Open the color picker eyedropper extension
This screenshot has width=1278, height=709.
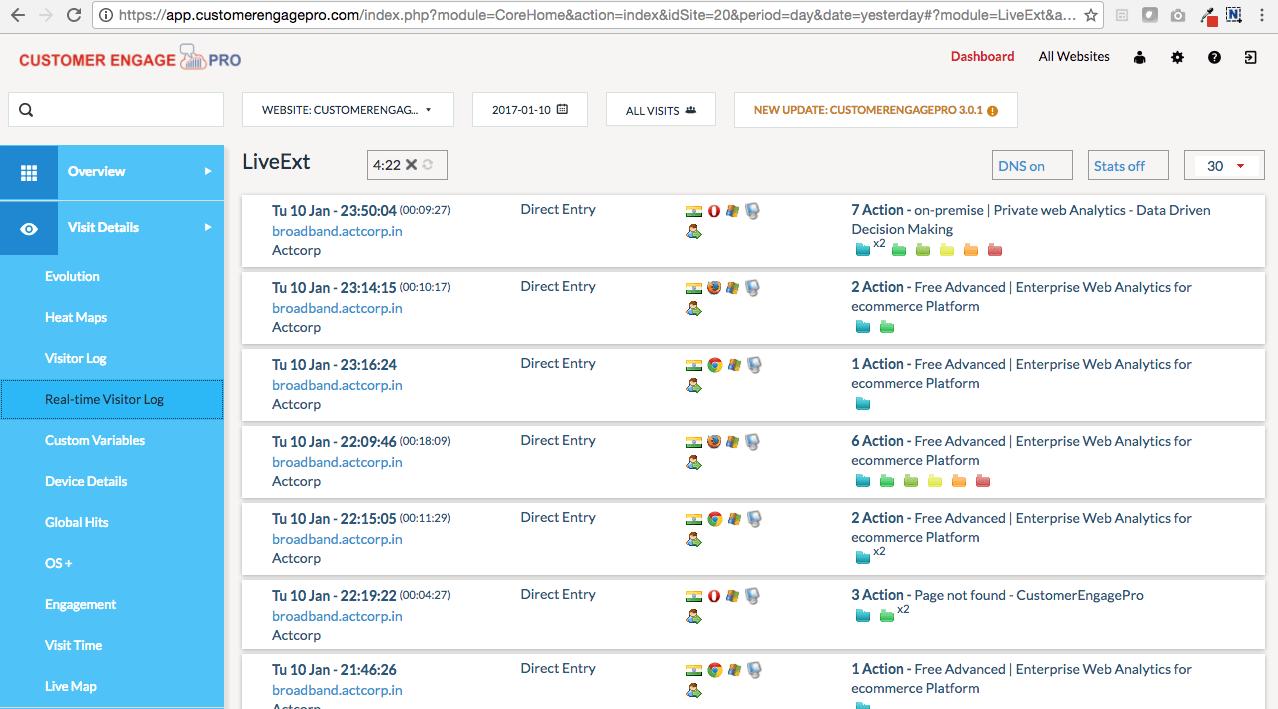pos(1207,16)
